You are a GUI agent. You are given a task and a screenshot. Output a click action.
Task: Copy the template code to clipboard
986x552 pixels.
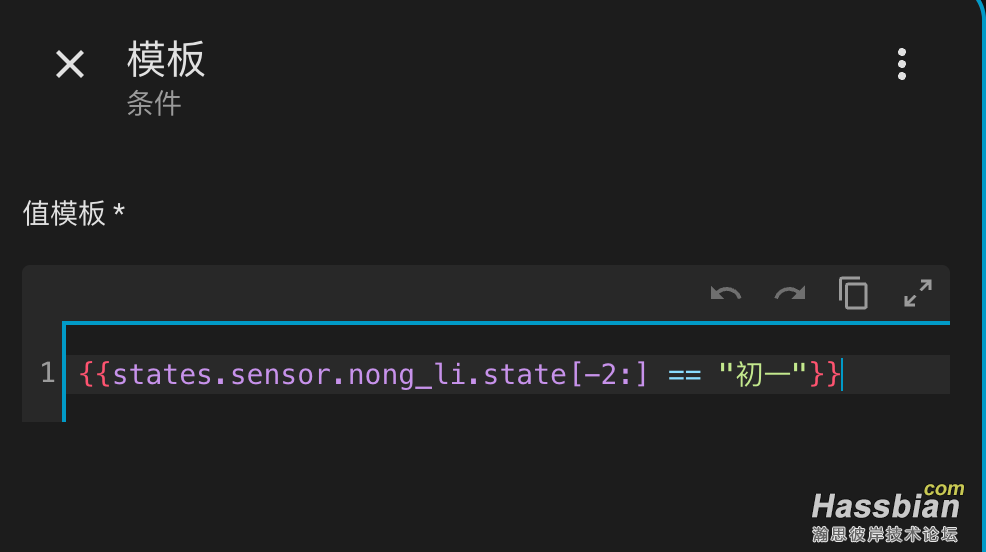point(853,293)
